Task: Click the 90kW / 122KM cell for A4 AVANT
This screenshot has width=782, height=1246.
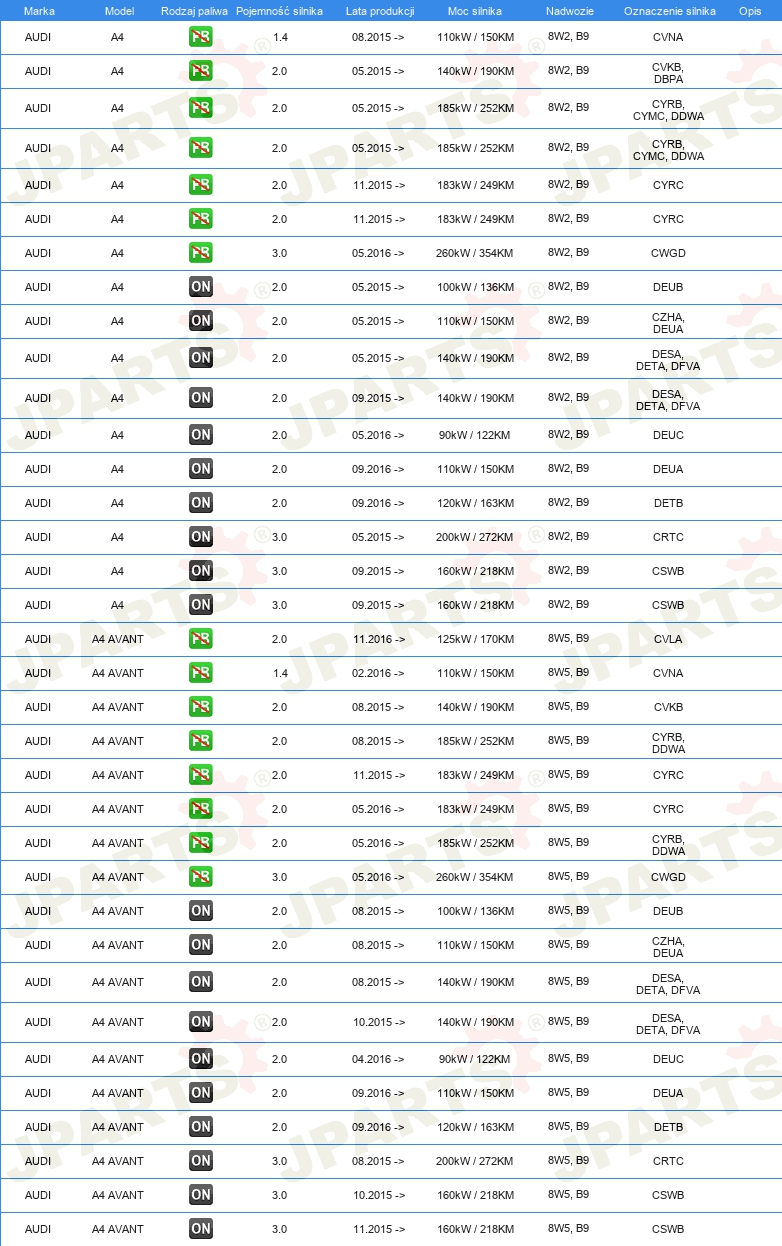Action: 475,1059
